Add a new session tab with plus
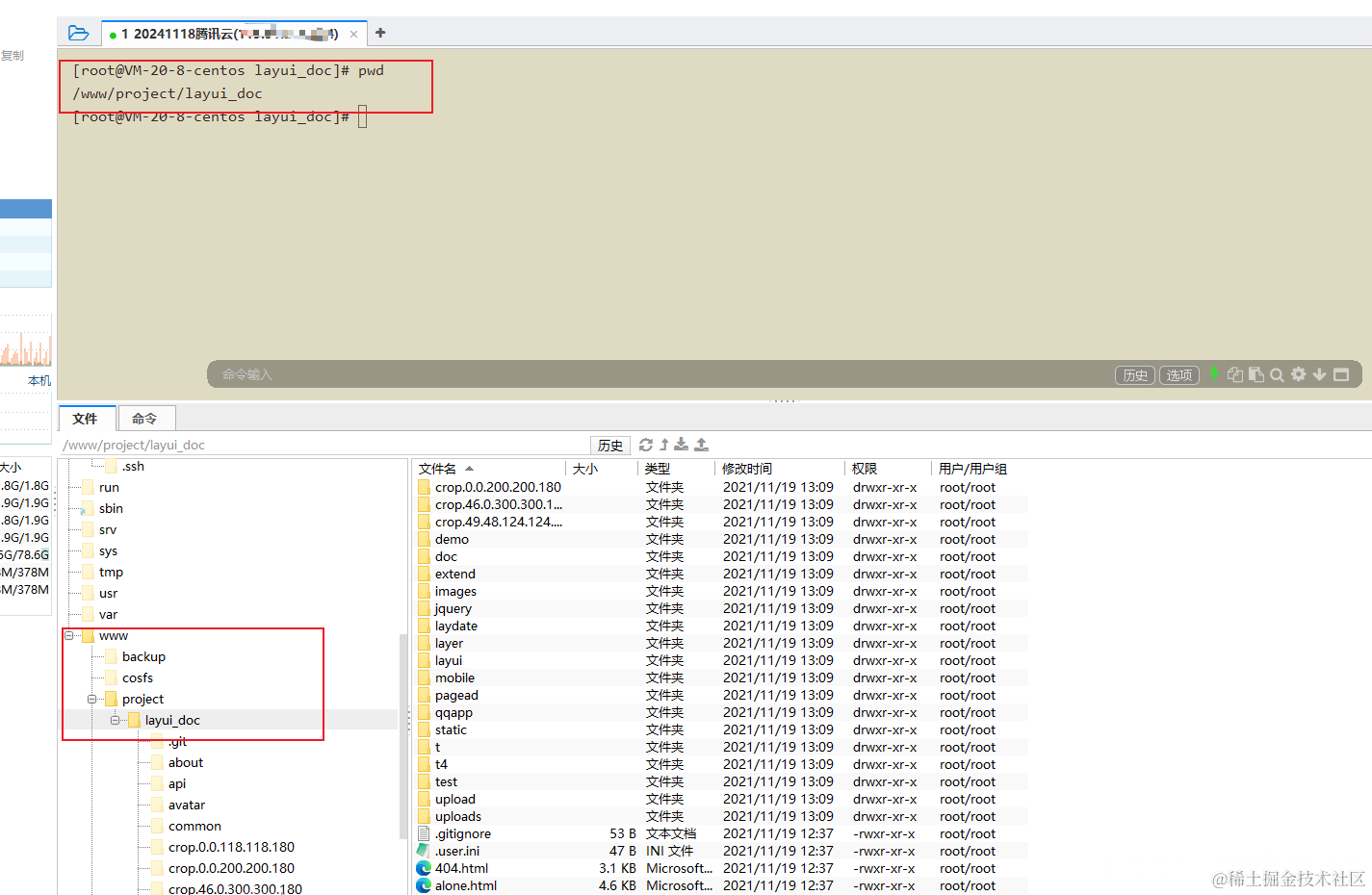The image size is (1372, 895). 380,33
